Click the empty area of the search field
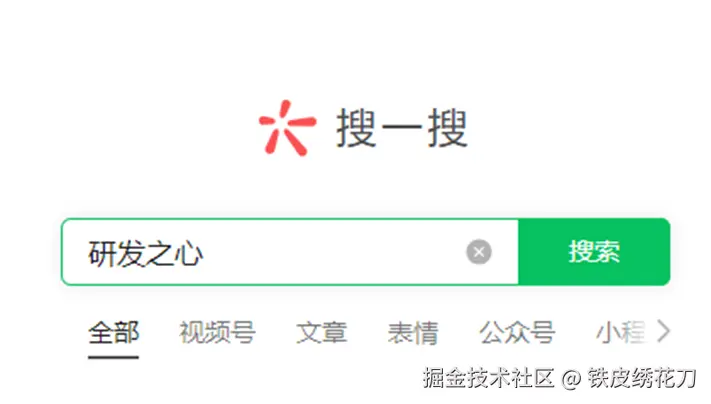 coord(333,252)
